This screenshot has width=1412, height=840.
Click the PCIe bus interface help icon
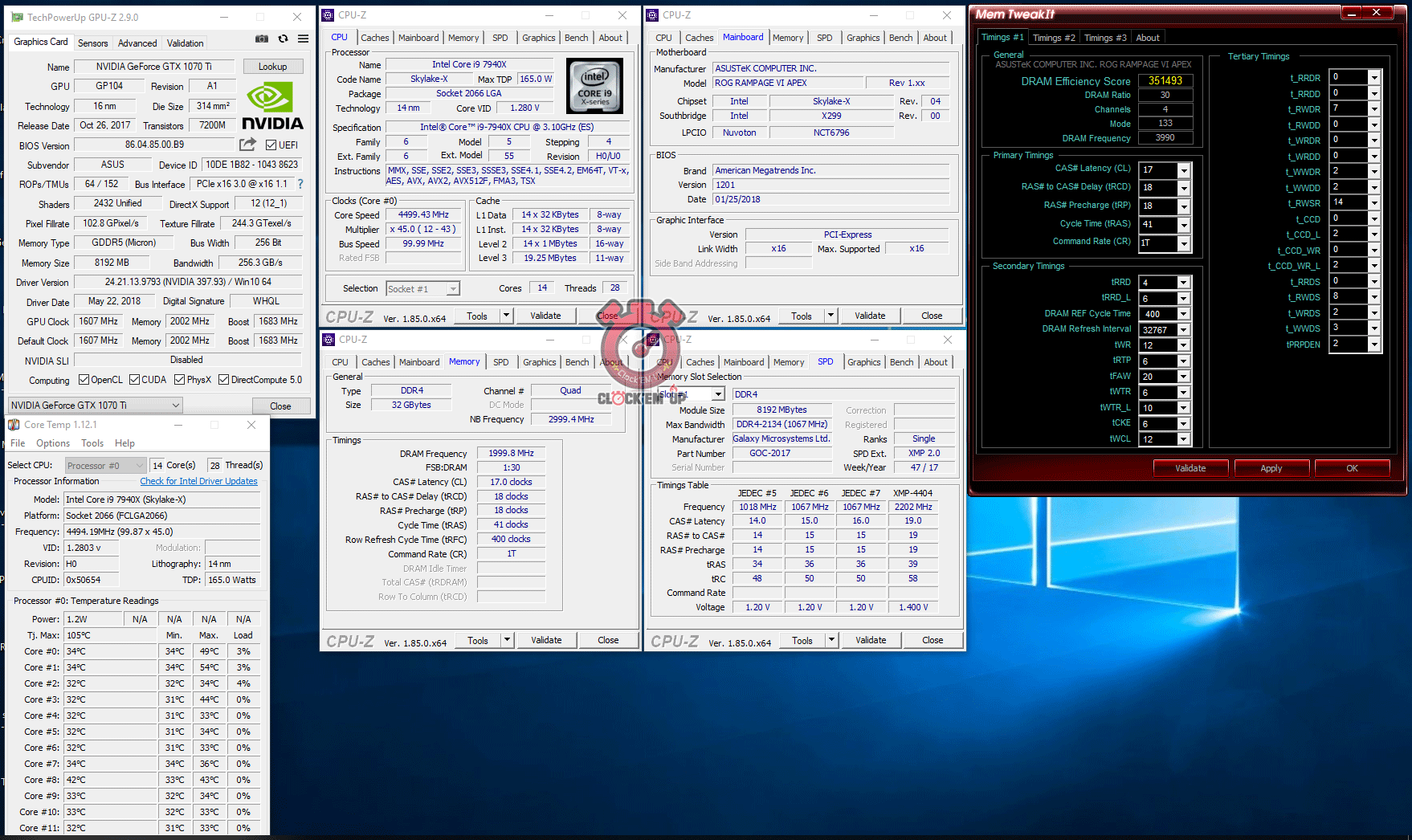click(300, 184)
